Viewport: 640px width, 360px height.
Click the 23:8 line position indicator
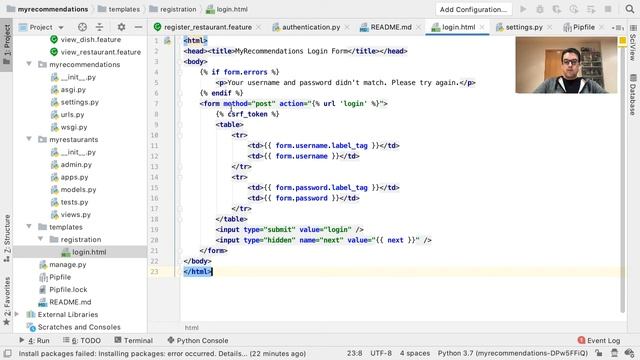click(x=355, y=353)
